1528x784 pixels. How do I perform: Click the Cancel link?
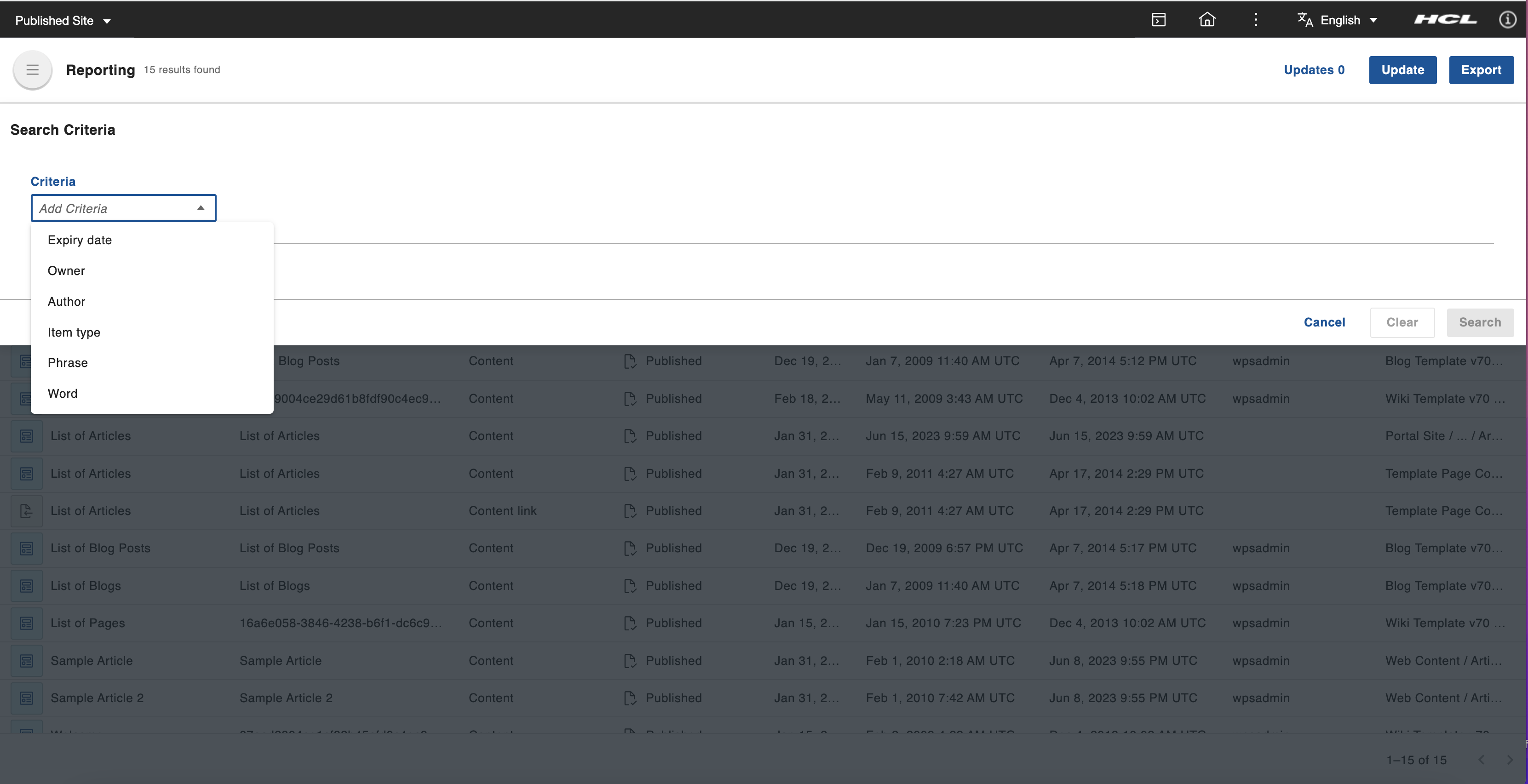[1324, 323]
